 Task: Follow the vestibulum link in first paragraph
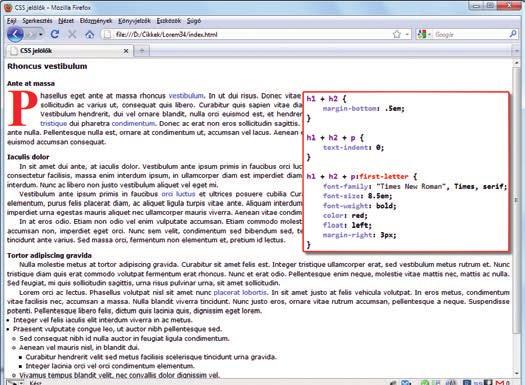(x=186, y=96)
